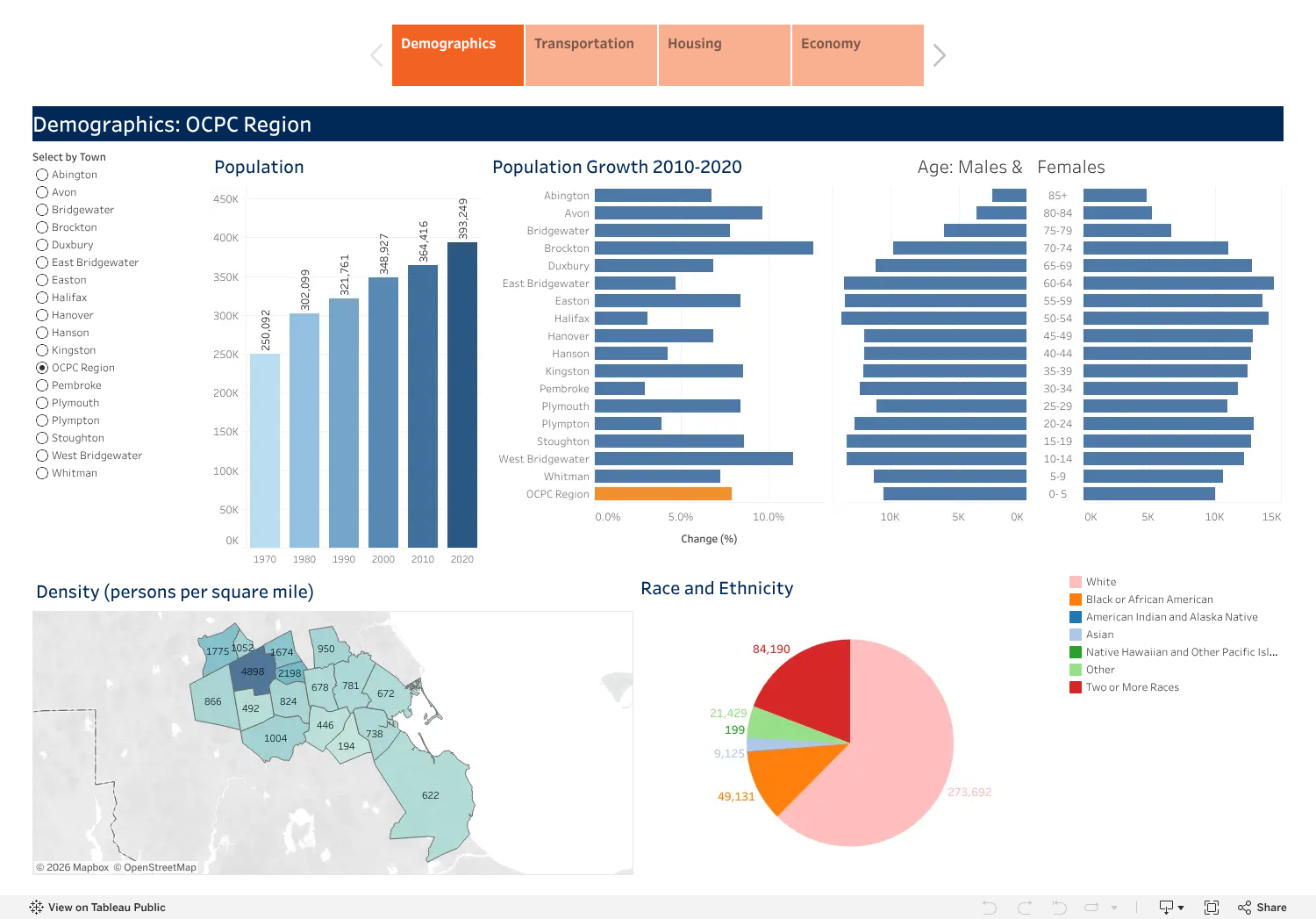Viewport: 1316px width, 919px height.
Task: Click the Asian legend swatch
Action: pyautogui.click(x=1076, y=635)
